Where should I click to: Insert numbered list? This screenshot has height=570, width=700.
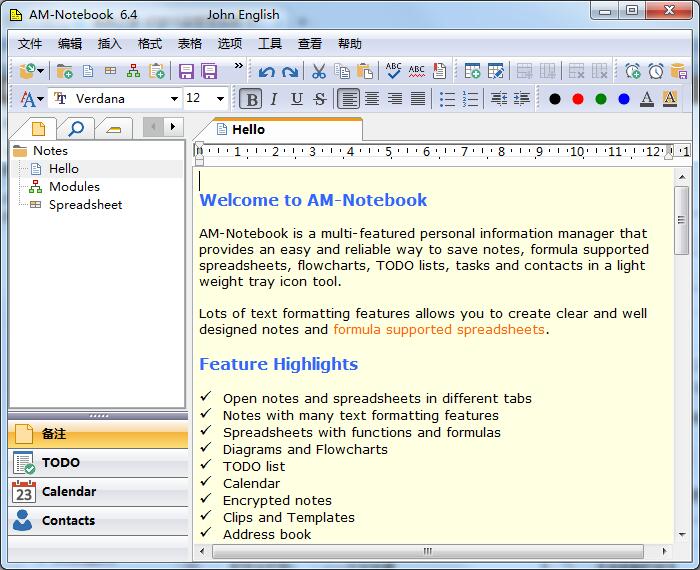point(470,99)
